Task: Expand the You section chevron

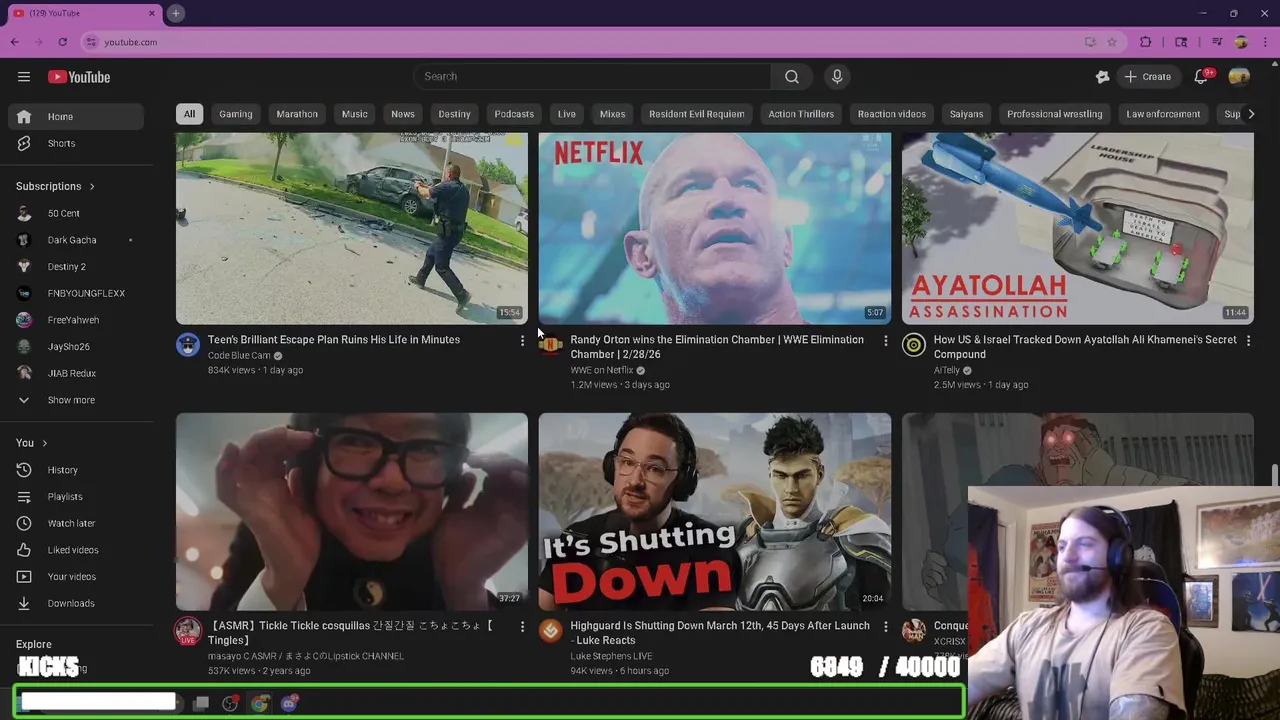Action: [x=44, y=444]
